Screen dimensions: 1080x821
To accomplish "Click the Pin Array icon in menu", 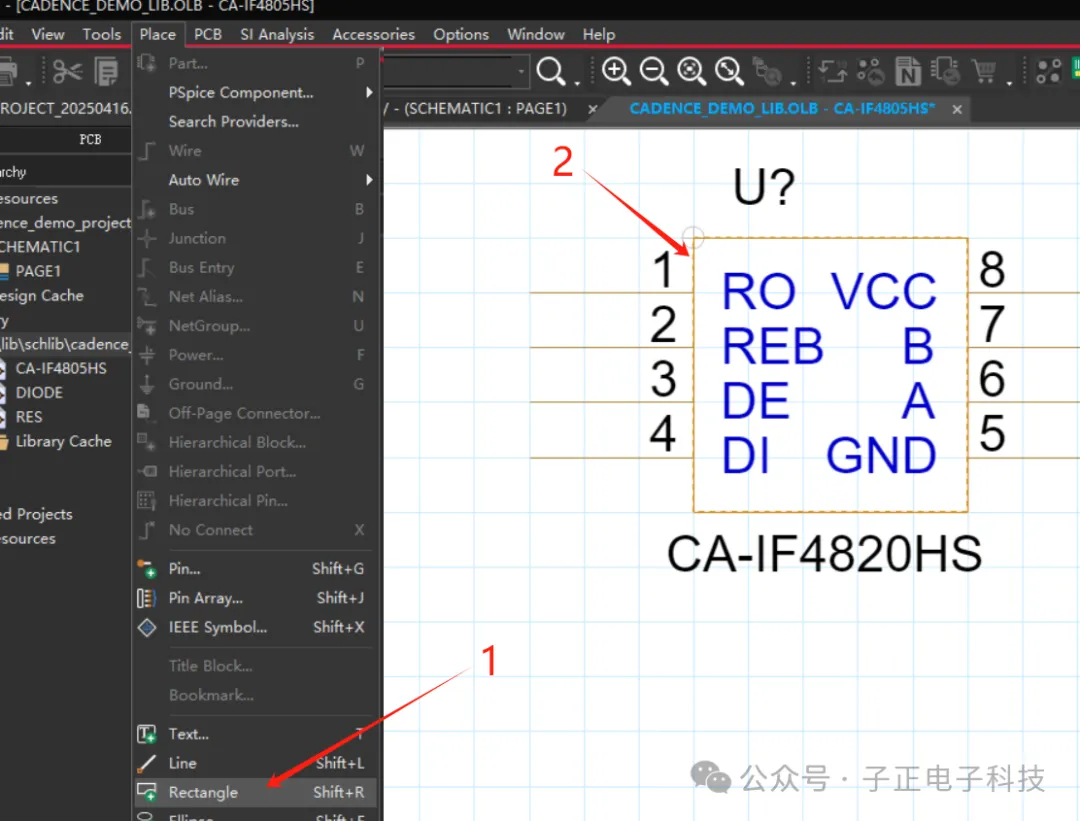I will (146, 598).
